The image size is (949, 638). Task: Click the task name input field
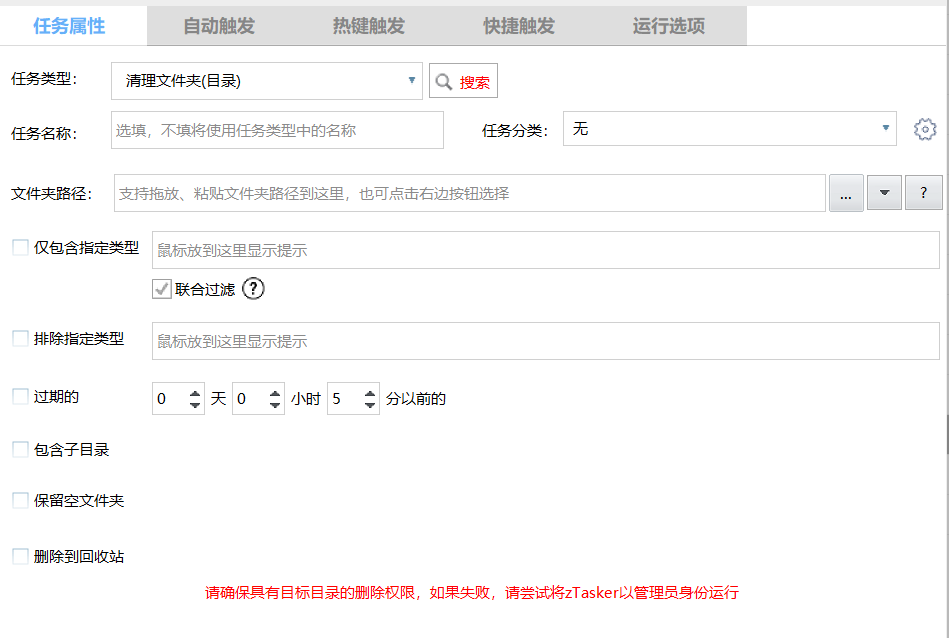pos(277,130)
